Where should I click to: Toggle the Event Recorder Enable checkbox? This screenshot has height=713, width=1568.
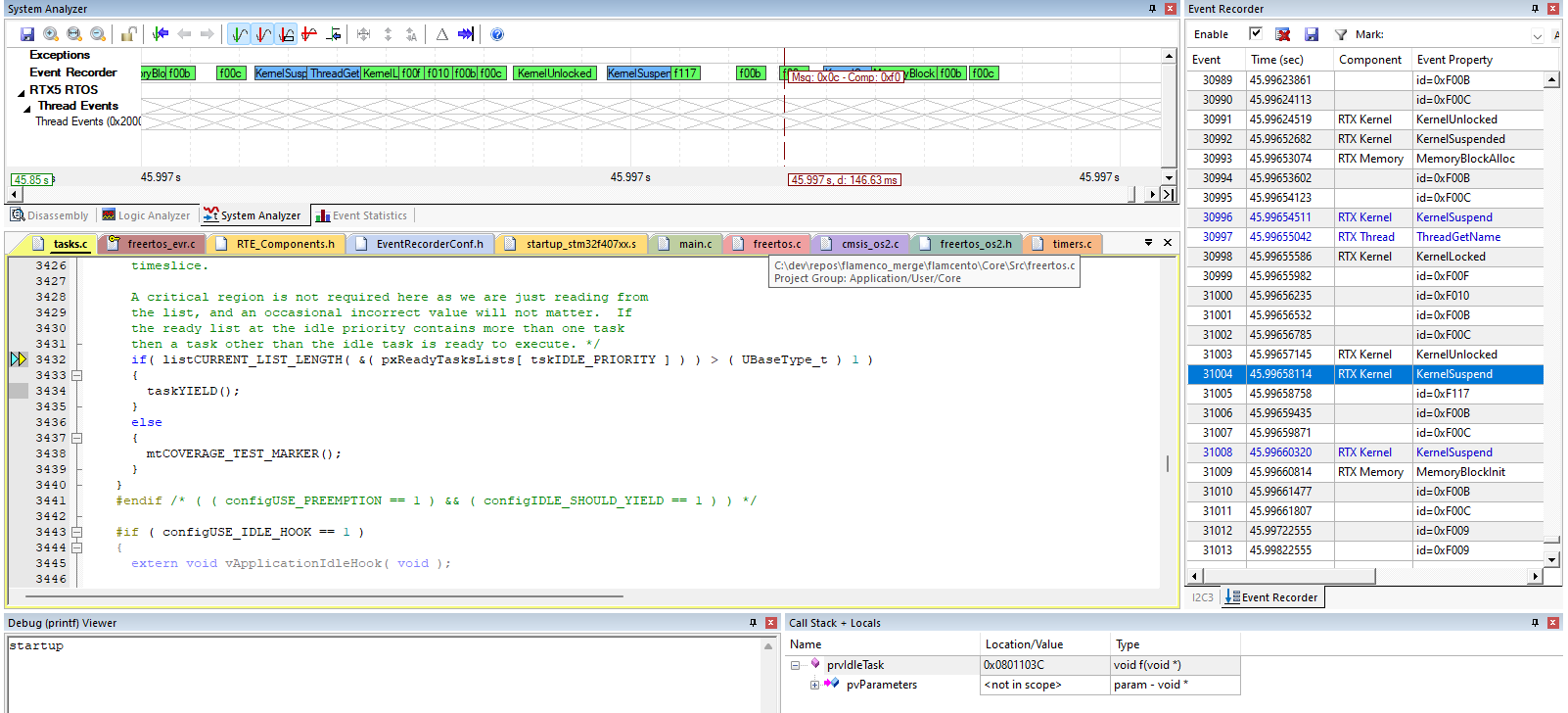[1256, 33]
